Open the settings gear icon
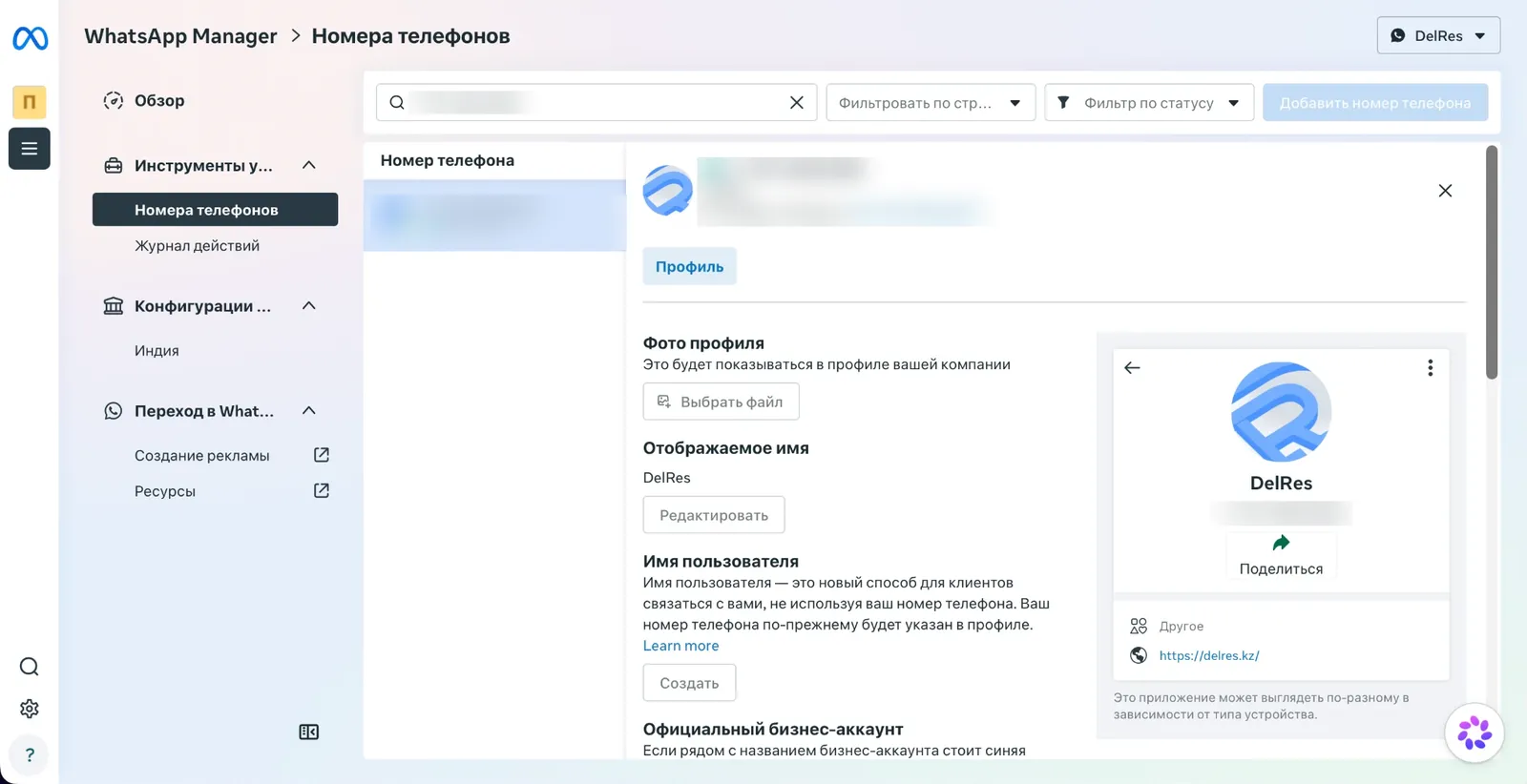 pos(30,709)
